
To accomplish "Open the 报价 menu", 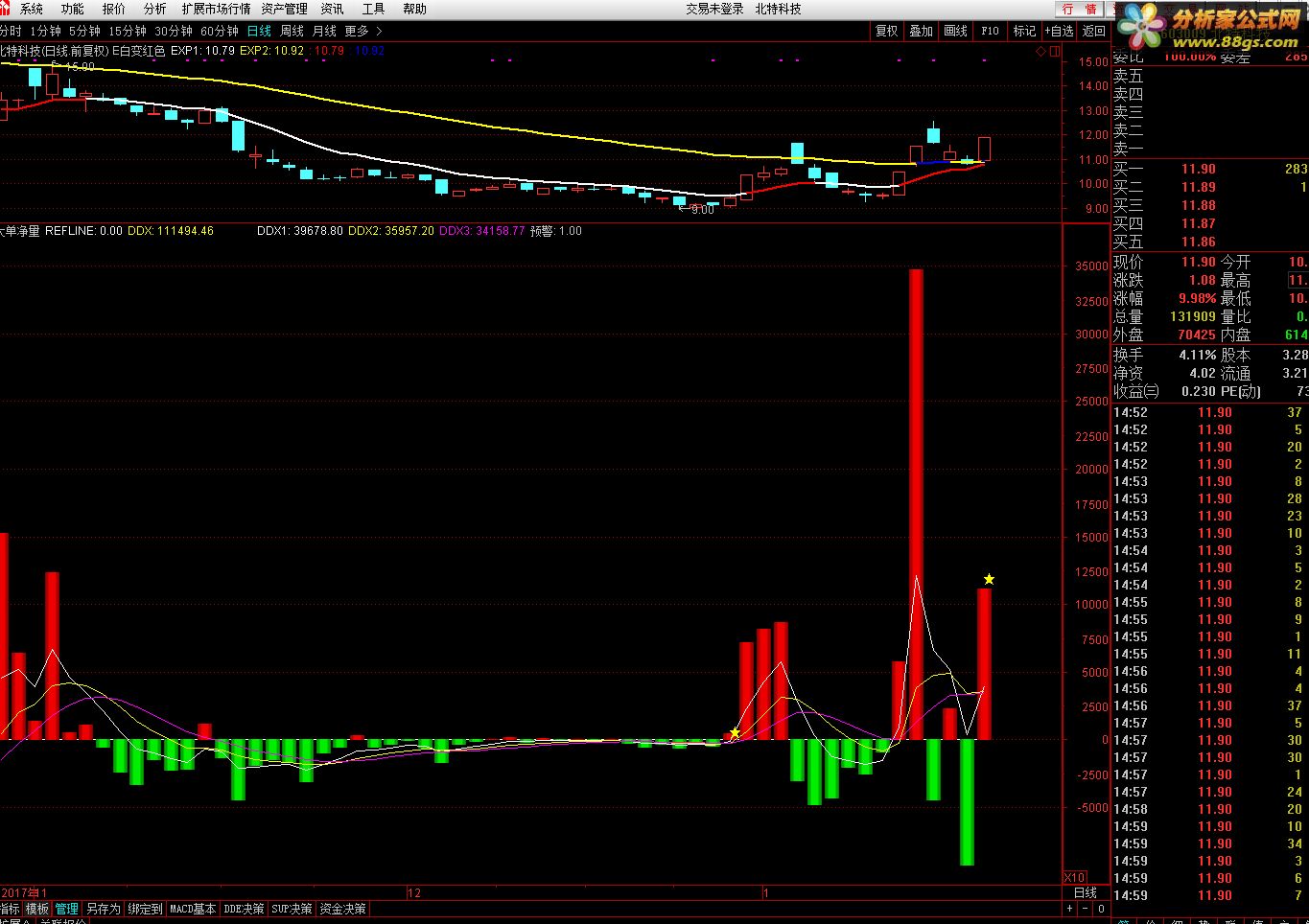I will [113, 9].
